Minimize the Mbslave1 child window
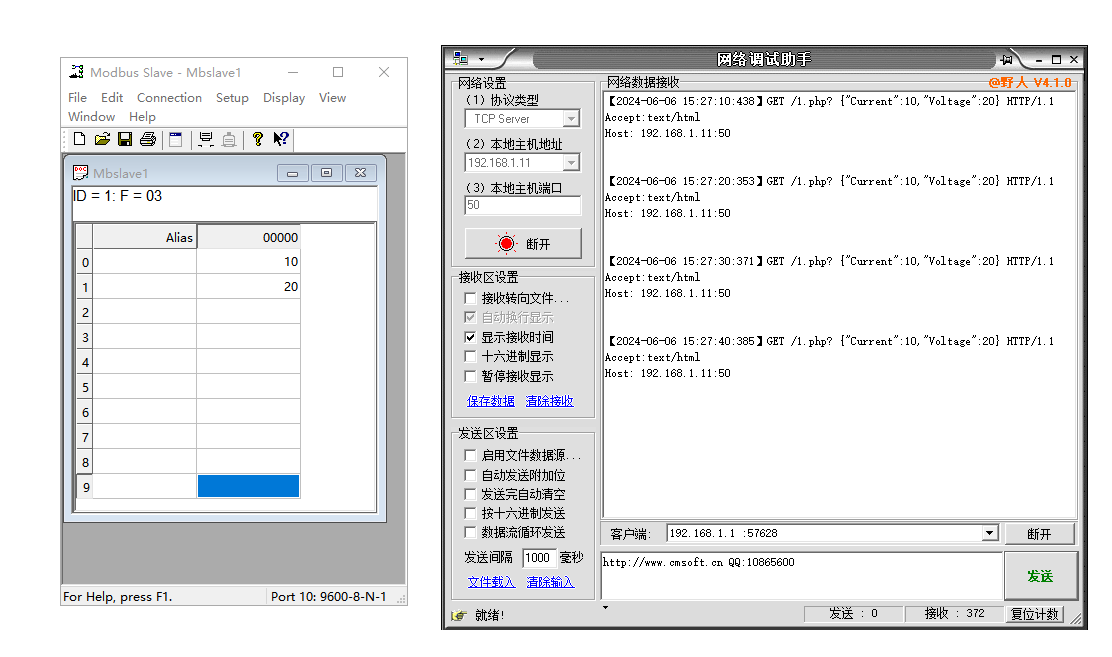1112x657 pixels. [292, 173]
